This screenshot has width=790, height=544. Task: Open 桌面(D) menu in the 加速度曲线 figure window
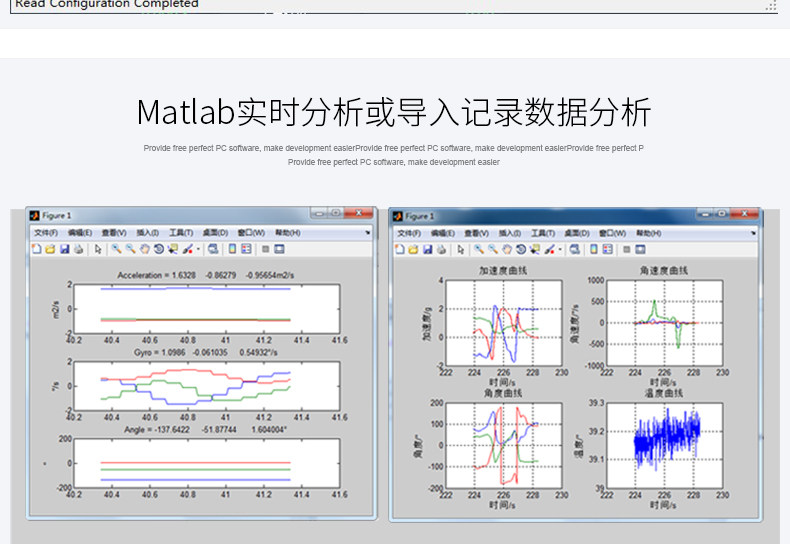tap(577, 233)
